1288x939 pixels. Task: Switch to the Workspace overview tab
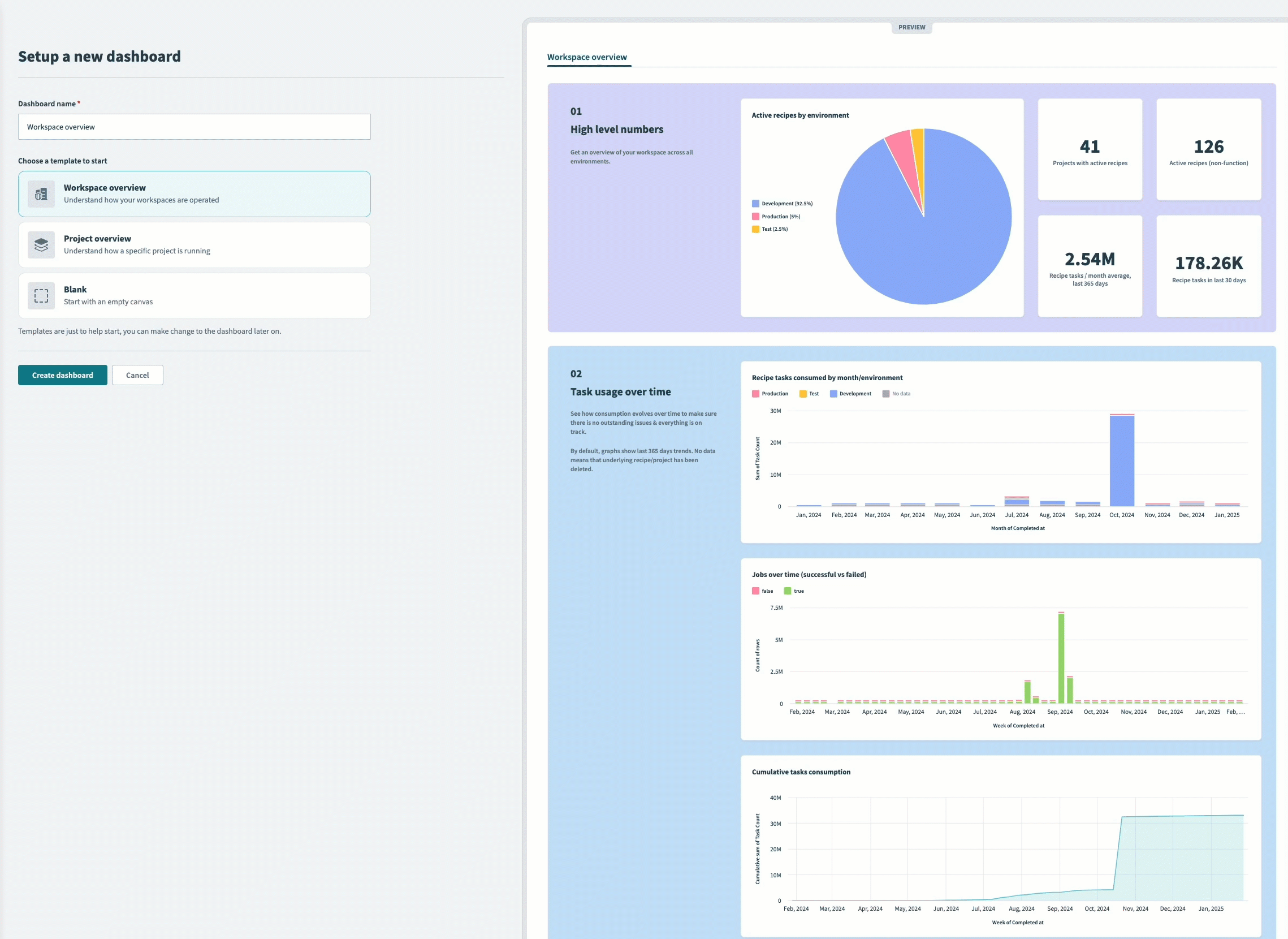pyautogui.click(x=587, y=57)
